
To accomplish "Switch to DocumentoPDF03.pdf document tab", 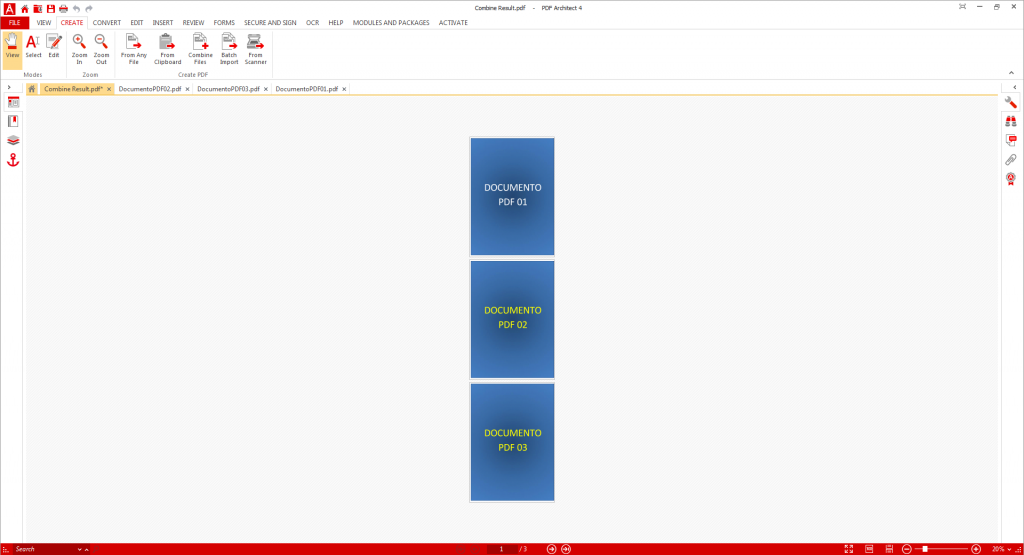I will click(228, 89).
